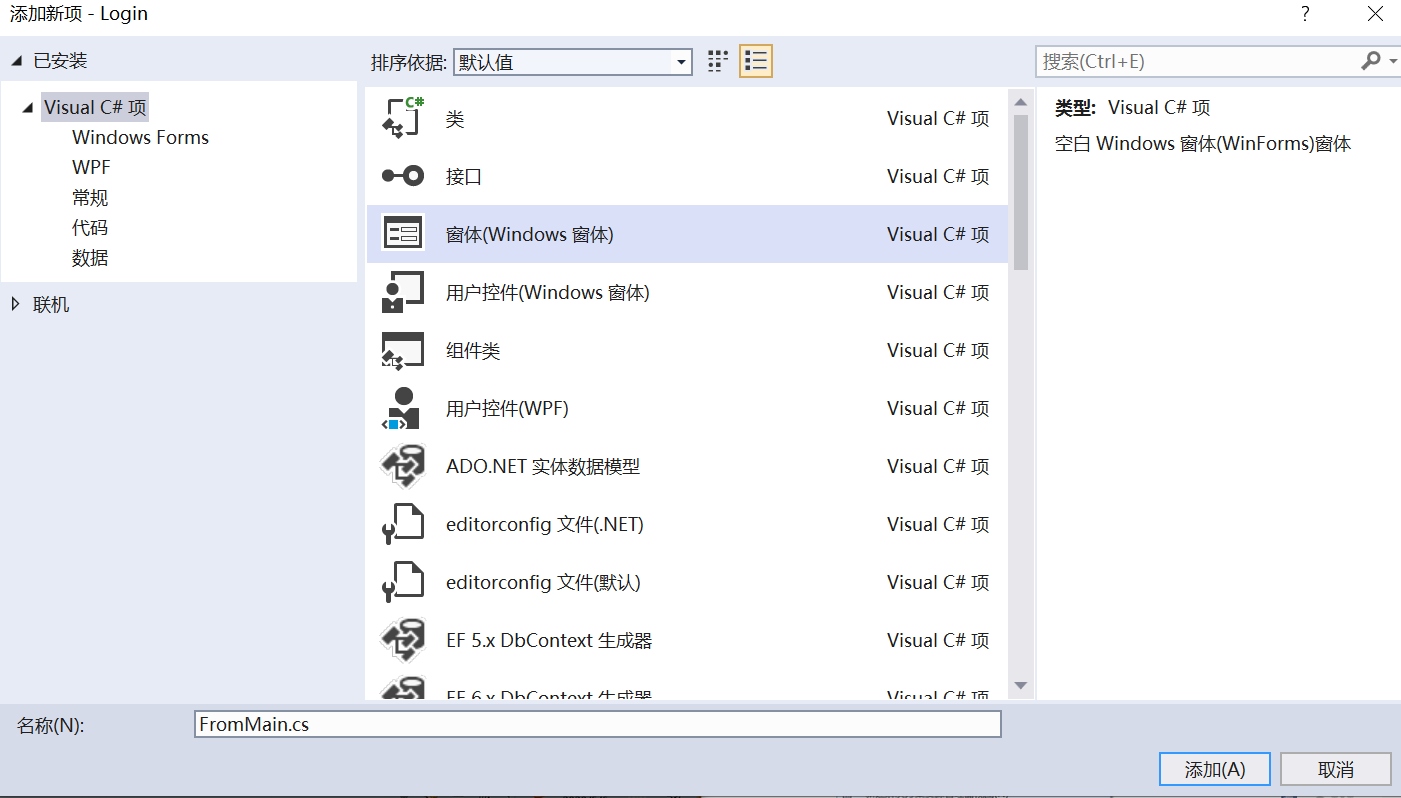Switch to medium icons grid view

[x=718, y=61]
